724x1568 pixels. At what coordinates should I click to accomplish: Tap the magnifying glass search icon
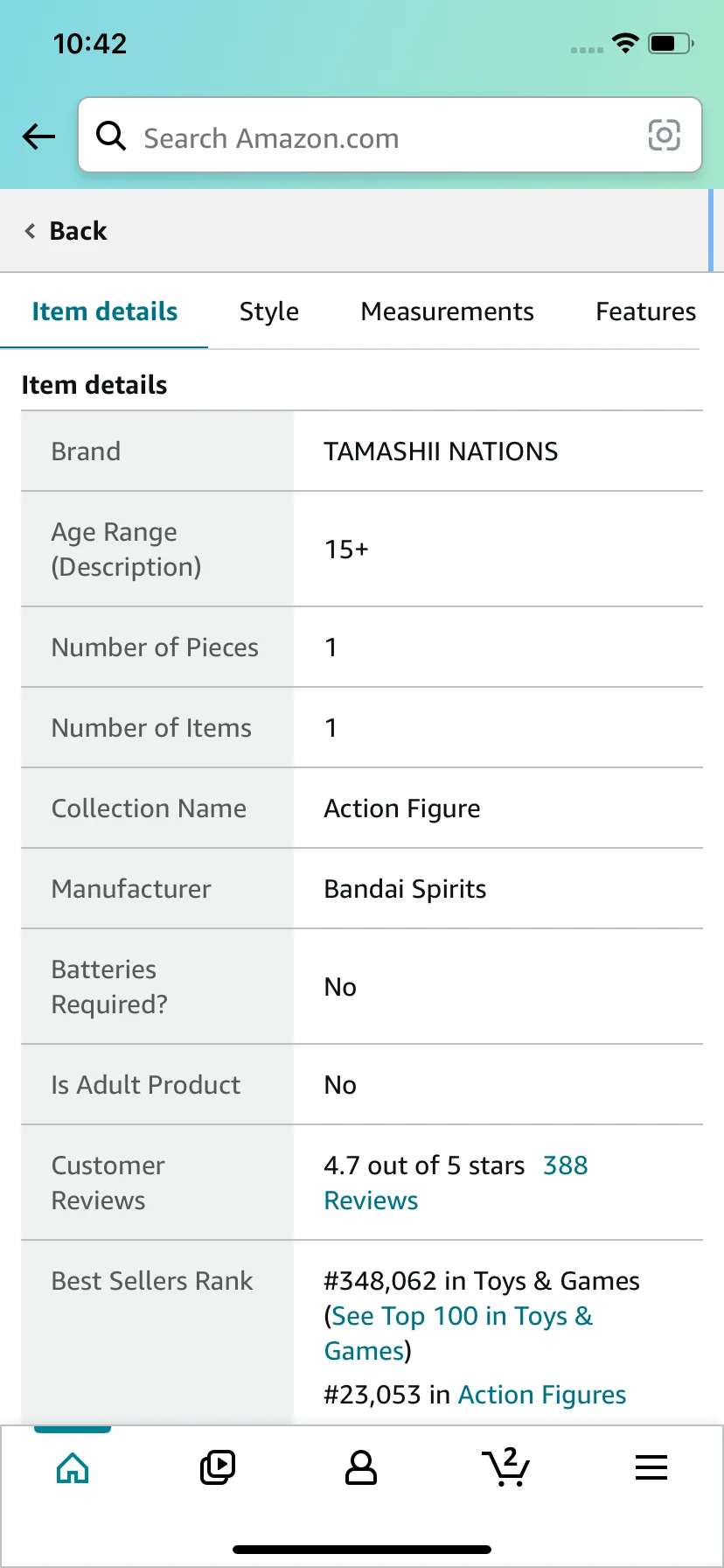tap(111, 136)
